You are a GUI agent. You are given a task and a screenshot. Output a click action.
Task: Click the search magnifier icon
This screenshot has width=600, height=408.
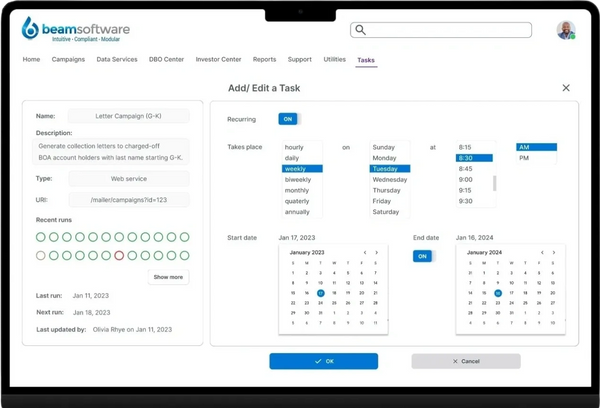point(361,30)
